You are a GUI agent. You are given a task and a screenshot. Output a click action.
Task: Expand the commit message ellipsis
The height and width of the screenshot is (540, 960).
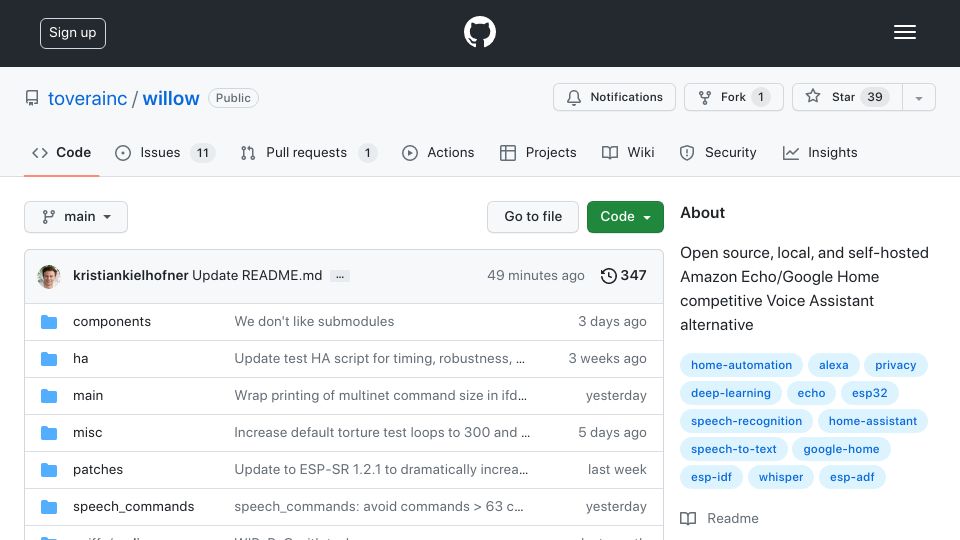[340, 276]
